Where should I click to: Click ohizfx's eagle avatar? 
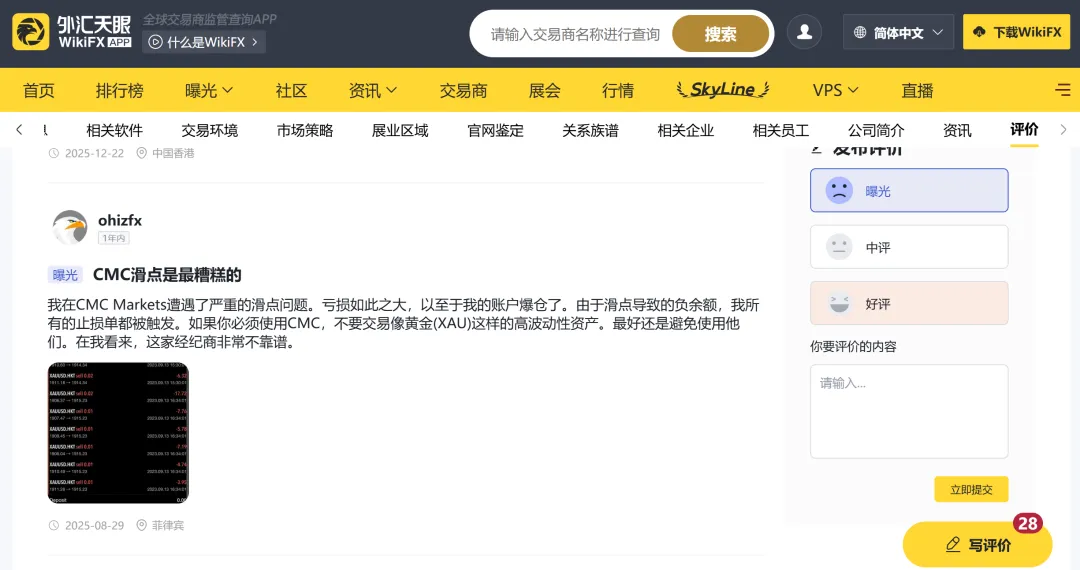(x=70, y=227)
